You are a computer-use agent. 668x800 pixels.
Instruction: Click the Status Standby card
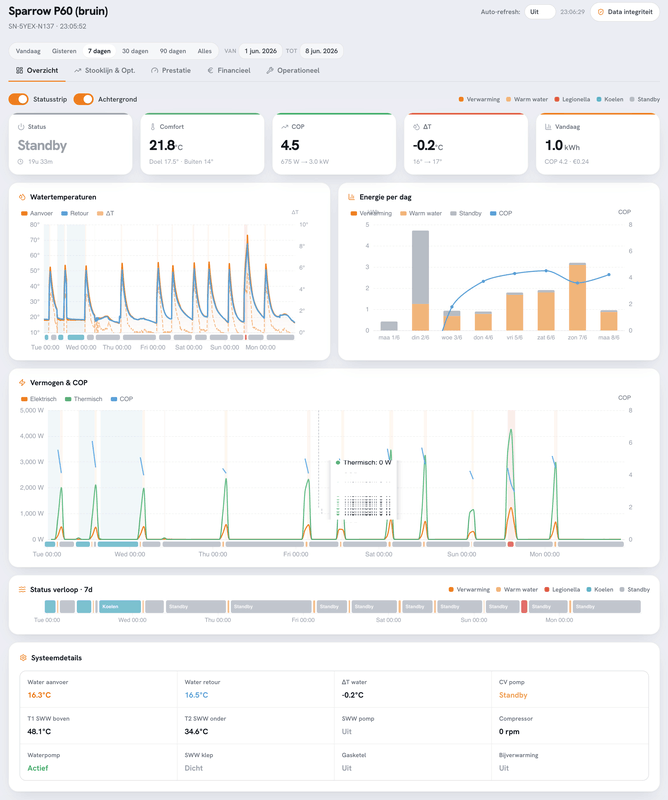(x=70, y=144)
